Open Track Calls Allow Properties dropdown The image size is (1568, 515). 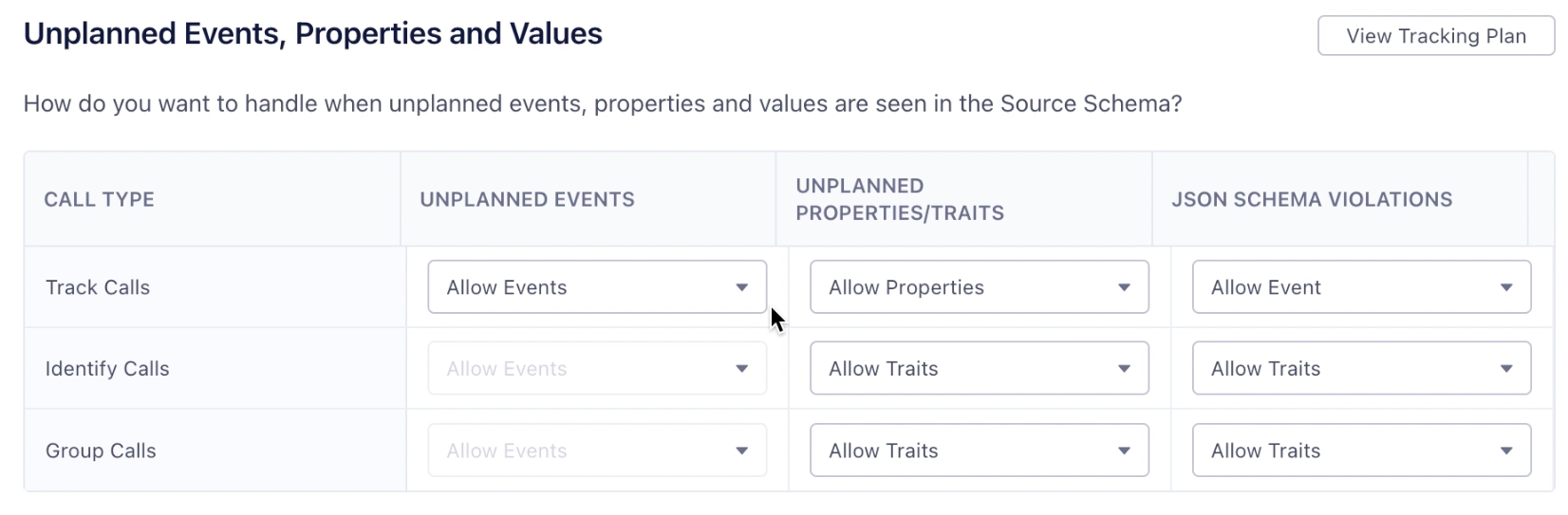(x=979, y=287)
